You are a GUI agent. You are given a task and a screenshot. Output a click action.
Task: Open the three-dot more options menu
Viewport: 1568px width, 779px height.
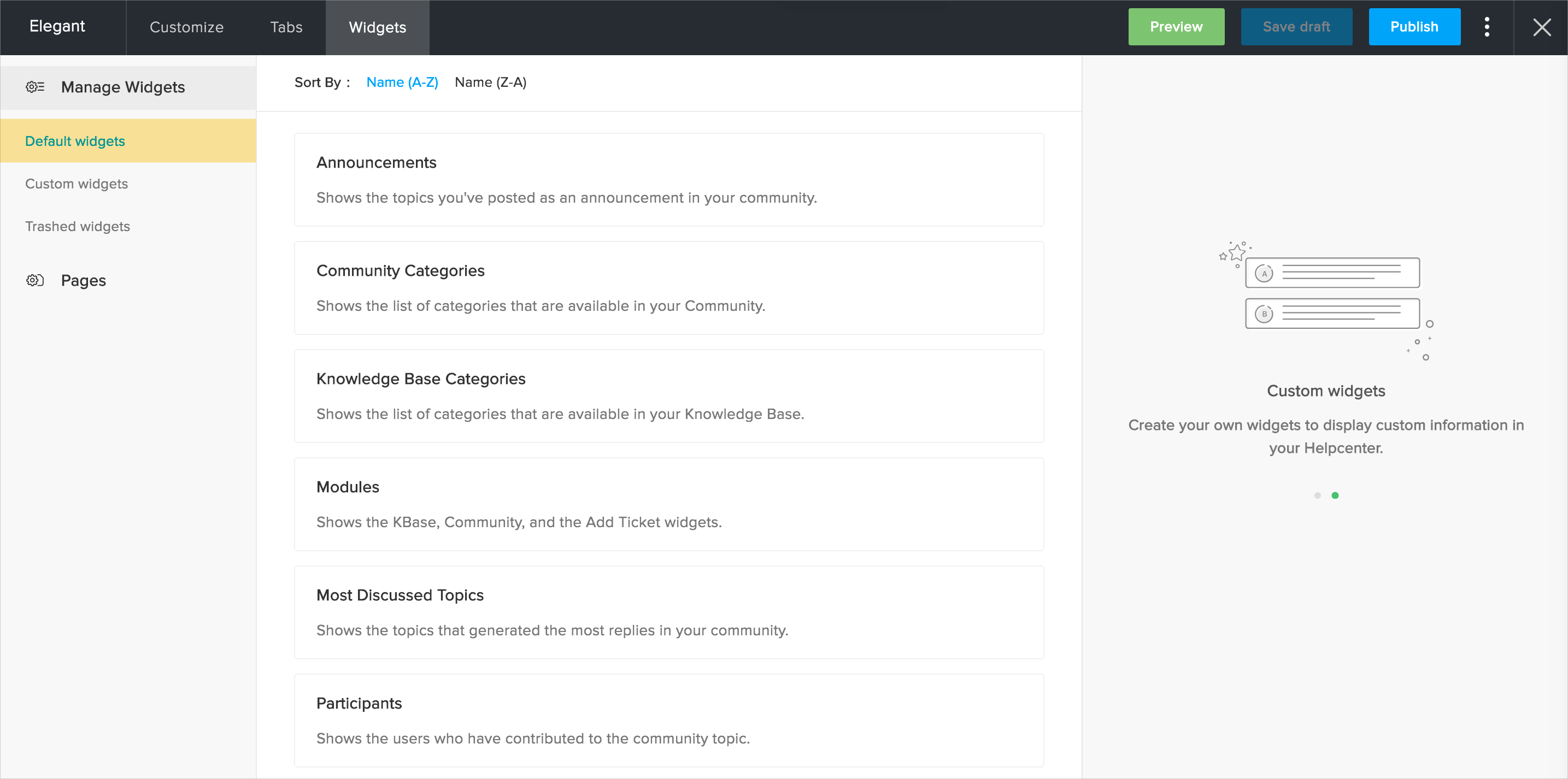click(1487, 27)
